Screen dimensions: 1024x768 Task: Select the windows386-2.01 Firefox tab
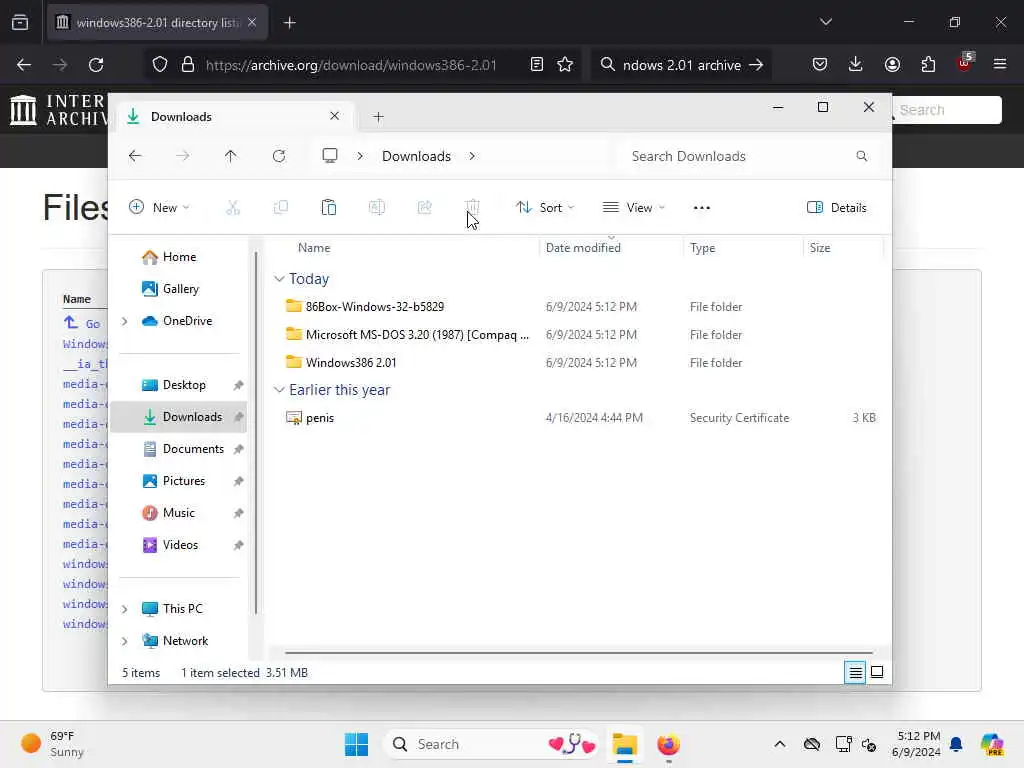[157, 23]
